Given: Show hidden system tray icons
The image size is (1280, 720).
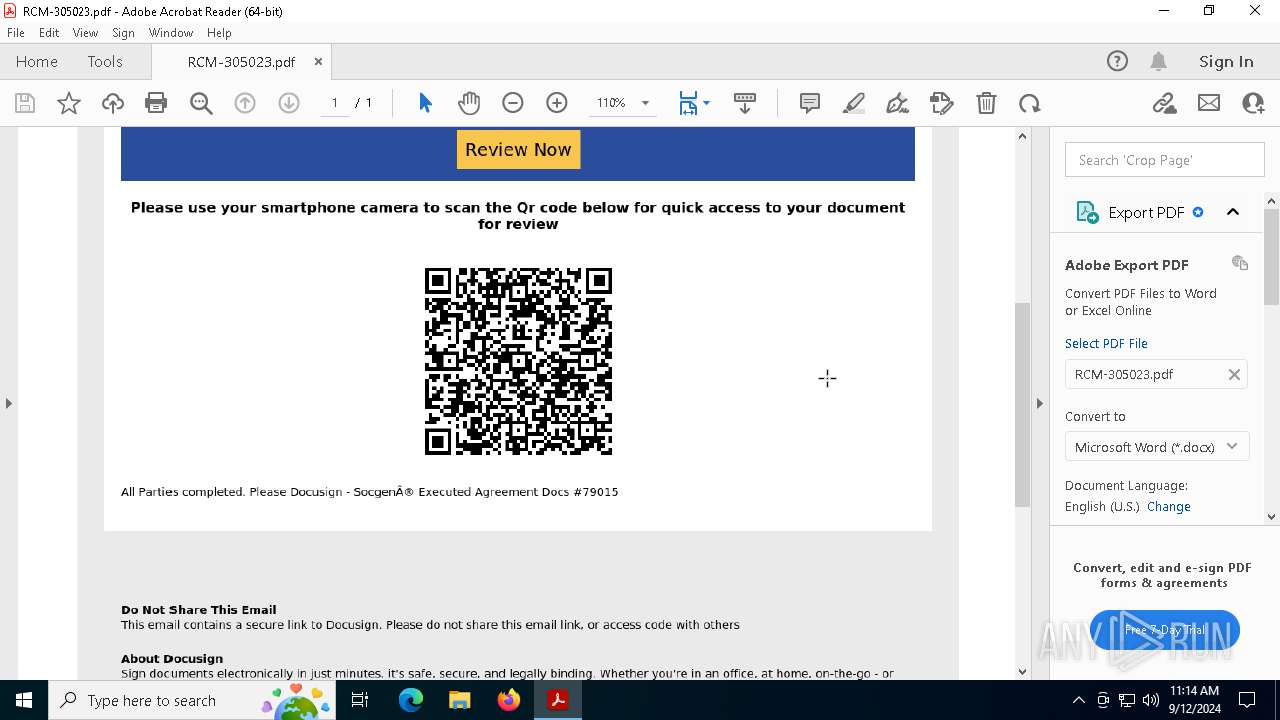Looking at the screenshot, I should tap(1078, 700).
